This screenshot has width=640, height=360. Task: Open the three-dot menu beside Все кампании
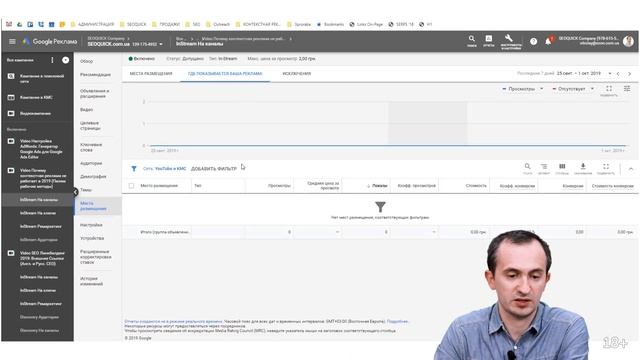coord(52,60)
